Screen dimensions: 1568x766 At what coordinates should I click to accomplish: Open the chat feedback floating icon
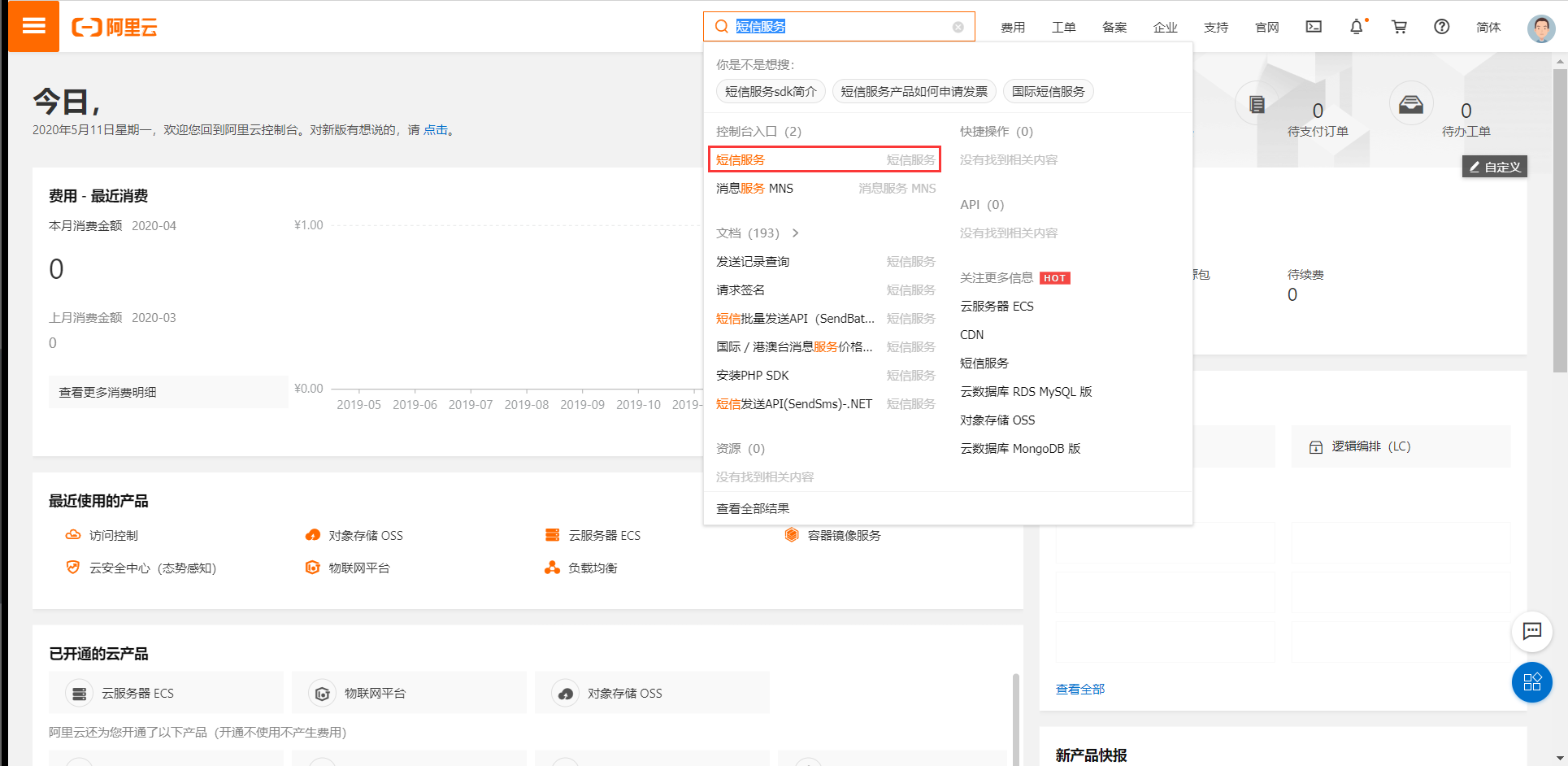point(1532,631)
